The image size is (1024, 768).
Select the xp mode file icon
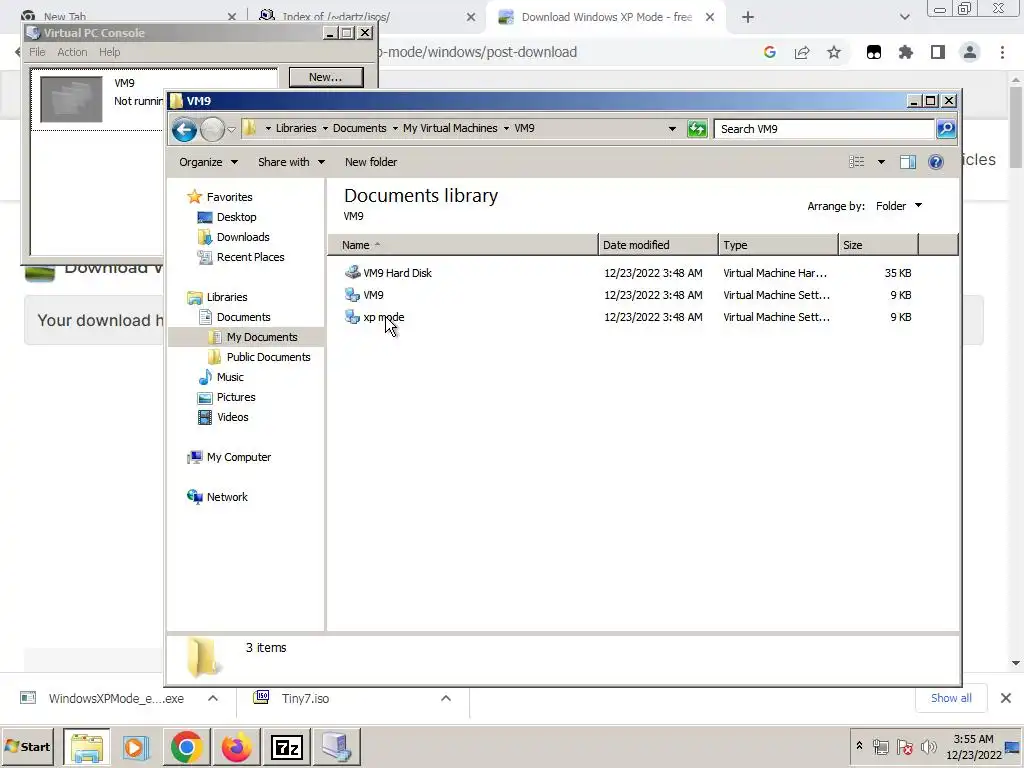353,317
